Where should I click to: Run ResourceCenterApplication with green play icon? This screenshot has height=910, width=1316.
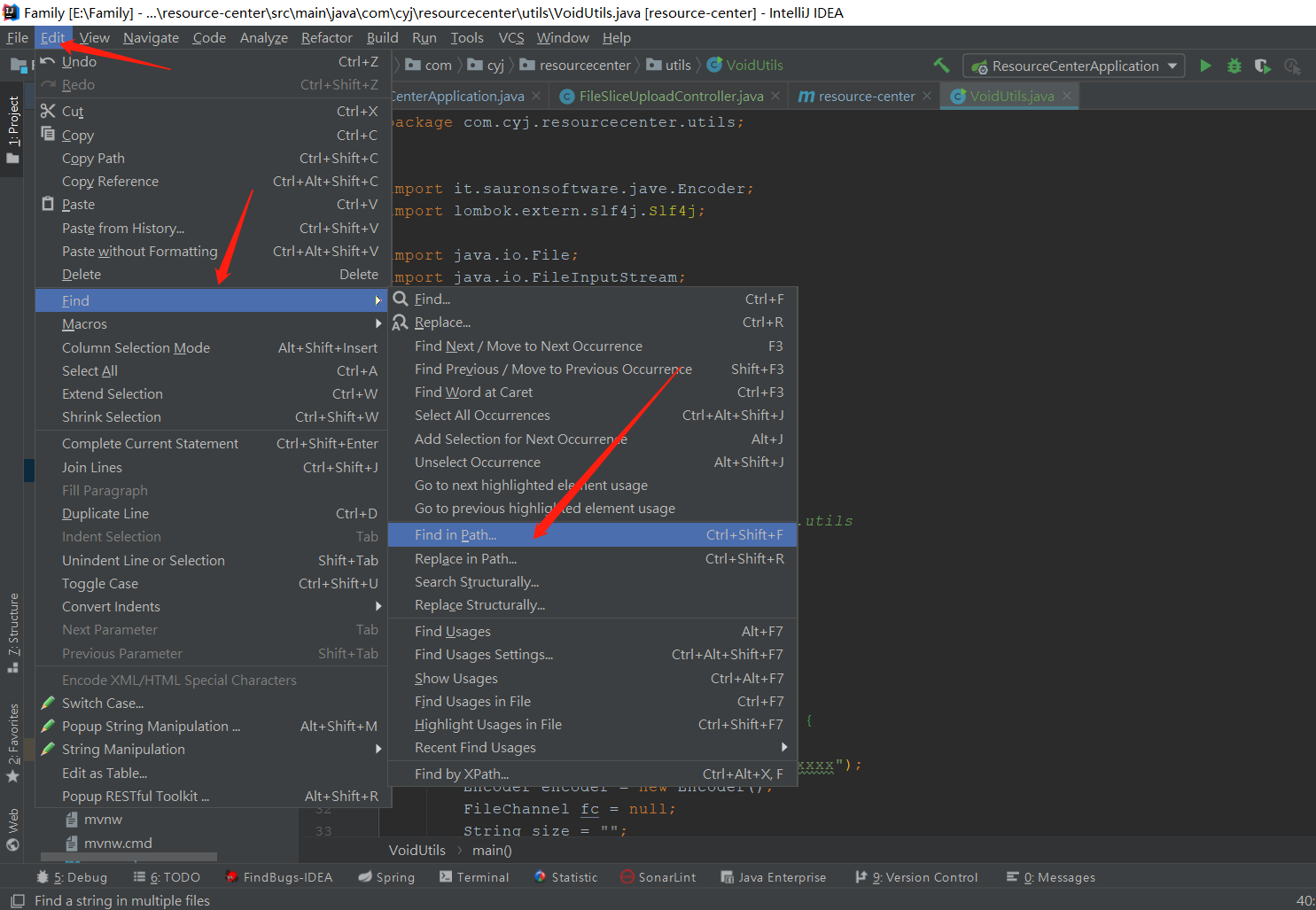tap(1205, 66)
